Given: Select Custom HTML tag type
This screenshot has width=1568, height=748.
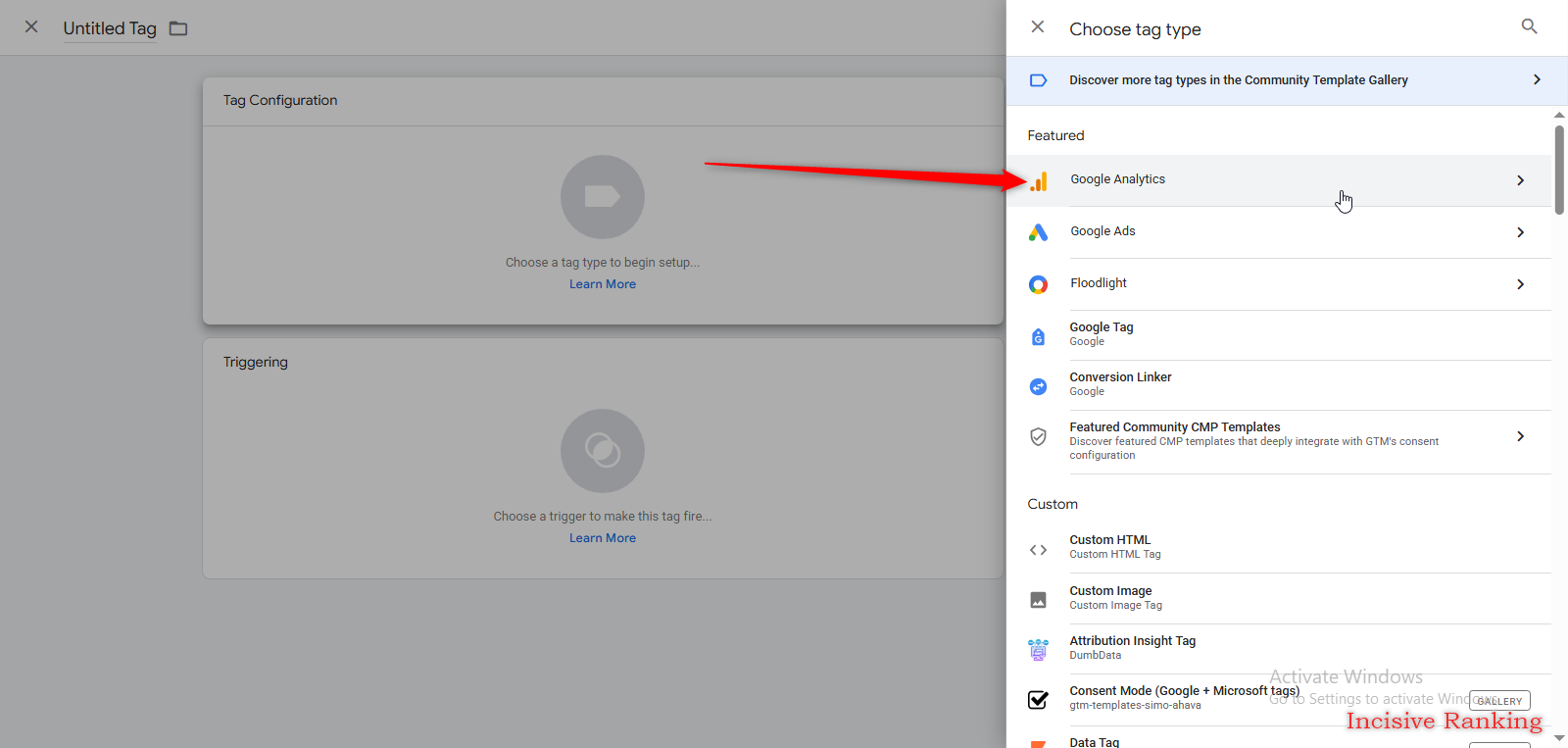Looking at the screenshot, I should [1279, 548].
